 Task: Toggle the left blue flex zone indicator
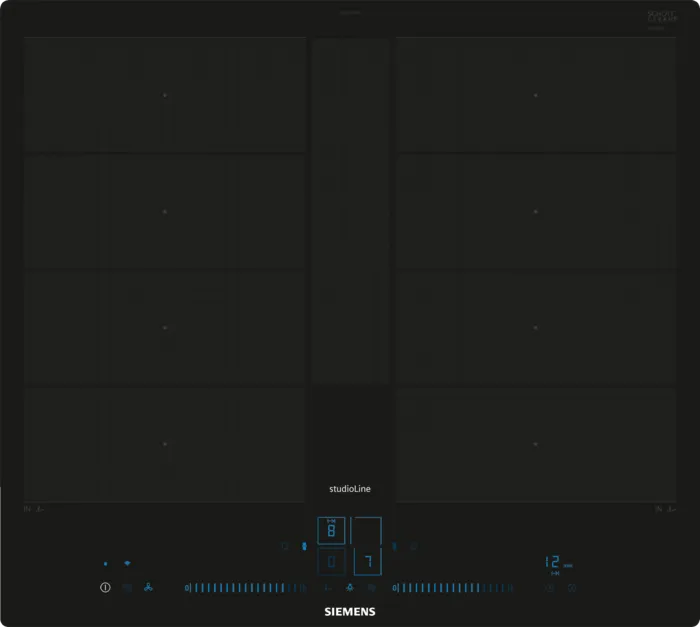304,547
